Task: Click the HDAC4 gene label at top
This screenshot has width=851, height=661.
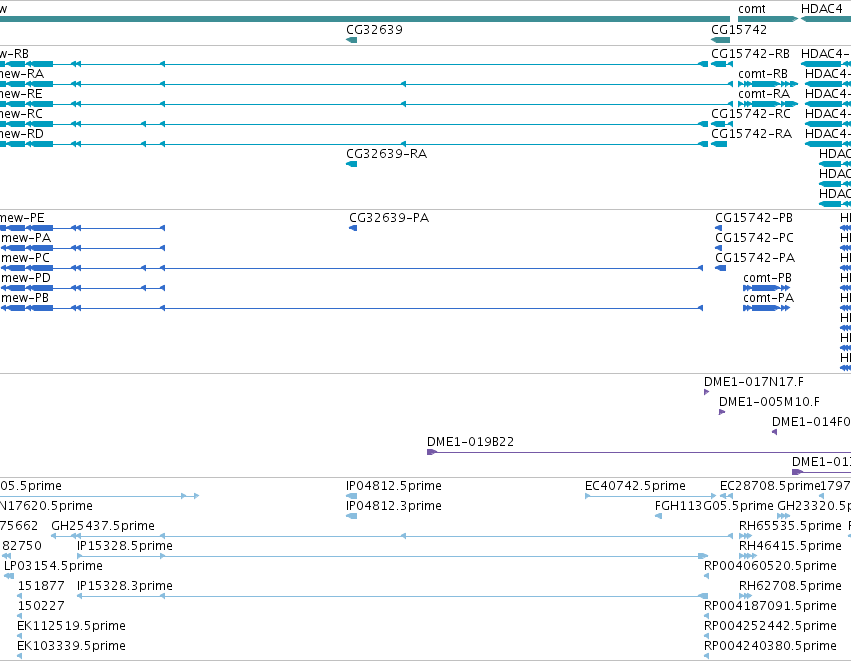Action: 822,9
